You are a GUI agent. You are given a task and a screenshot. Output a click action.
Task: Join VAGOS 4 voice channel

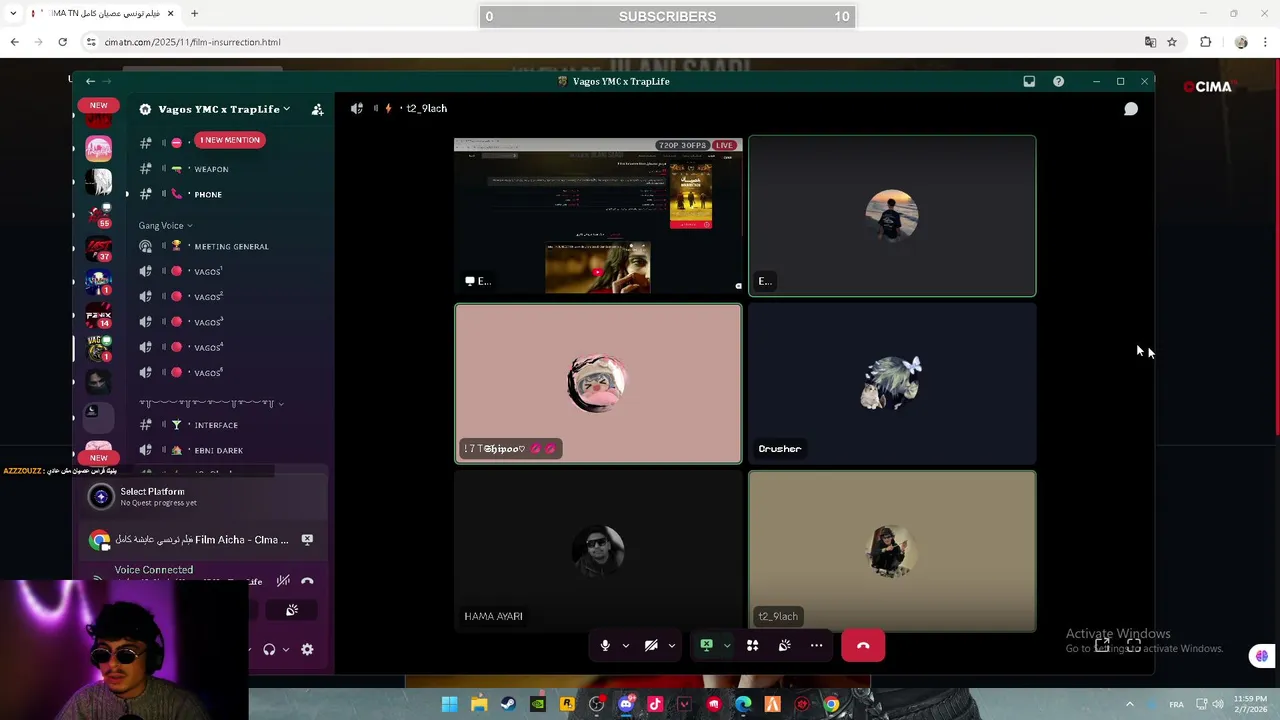(231, 347)
